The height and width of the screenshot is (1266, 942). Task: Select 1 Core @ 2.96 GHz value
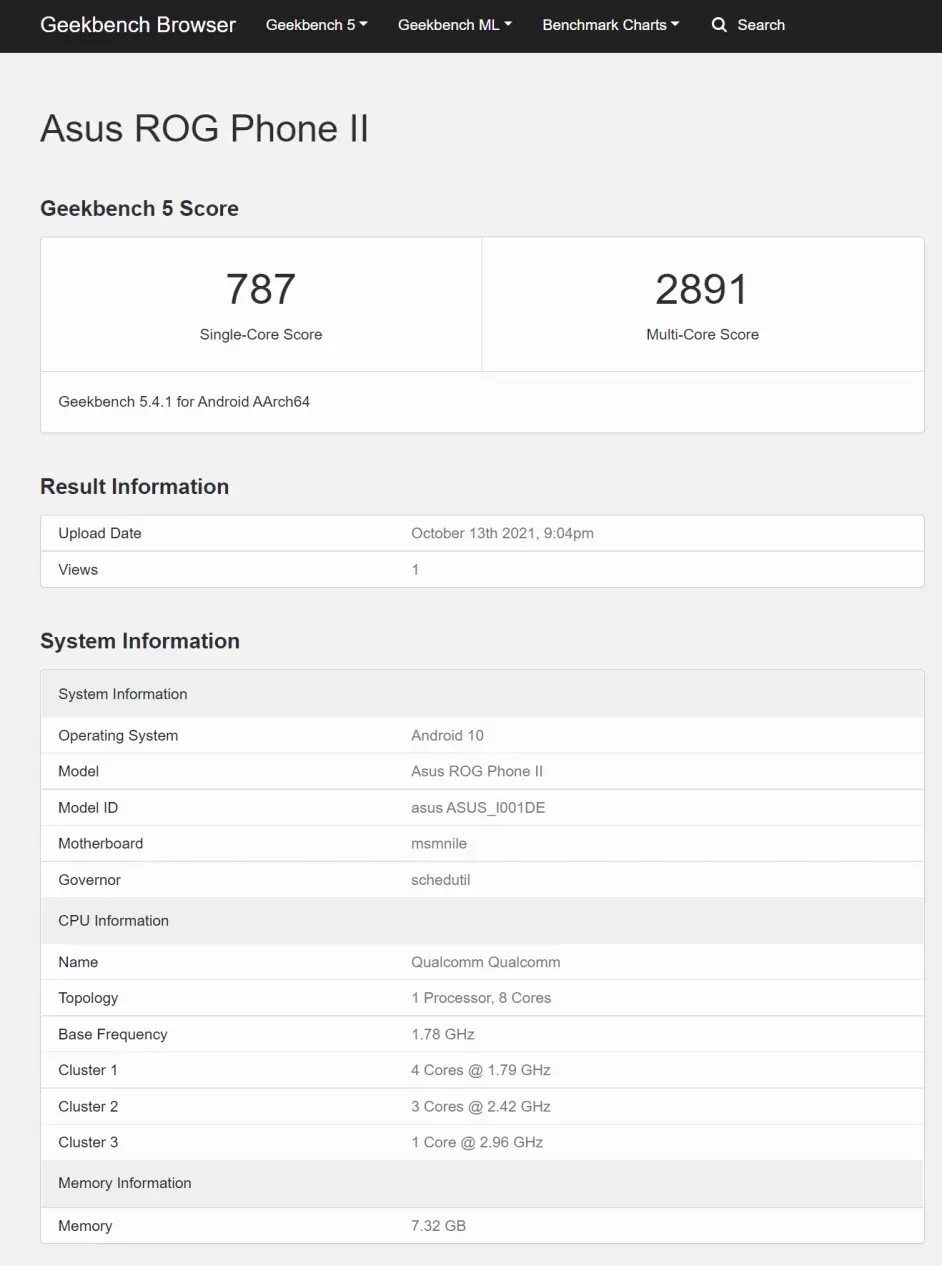click(477, 1142)
